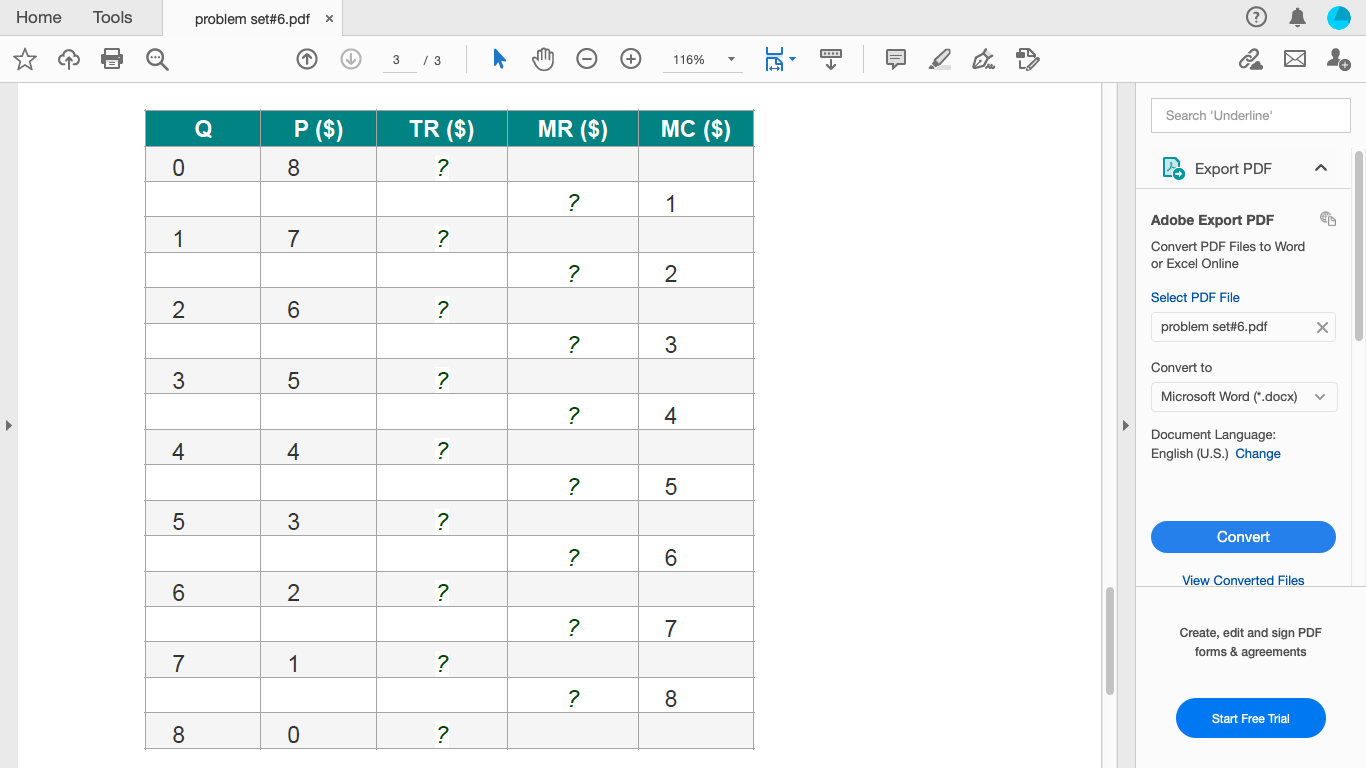1366x768 pixels.
Task: Select the Highlight tool
Action: tap(939, 59)
